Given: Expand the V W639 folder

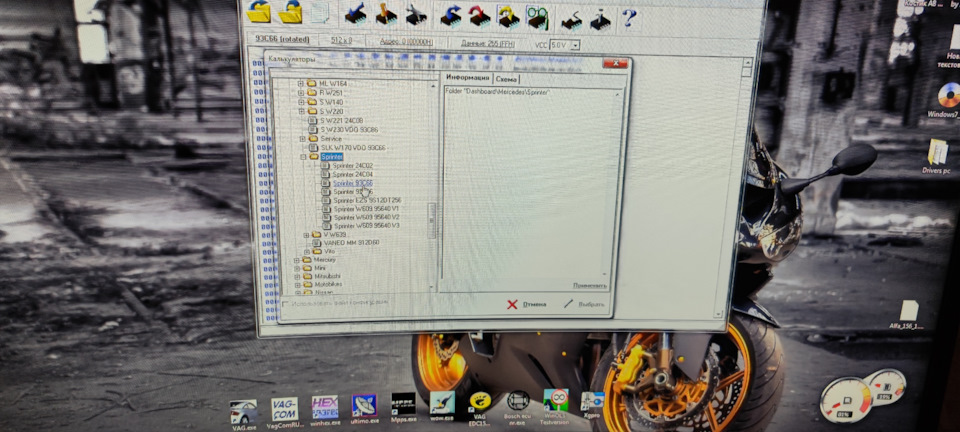Looking at the screenshot, I should (306, 235).
